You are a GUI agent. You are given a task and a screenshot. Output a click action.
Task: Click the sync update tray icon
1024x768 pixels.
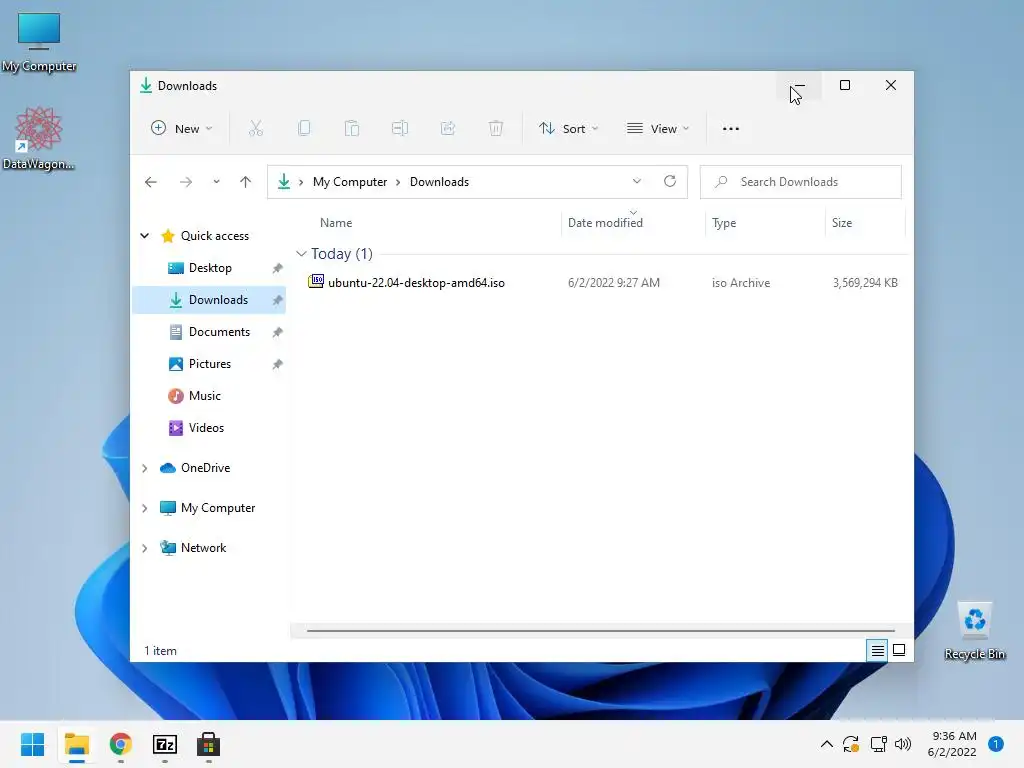pos(851,744)
